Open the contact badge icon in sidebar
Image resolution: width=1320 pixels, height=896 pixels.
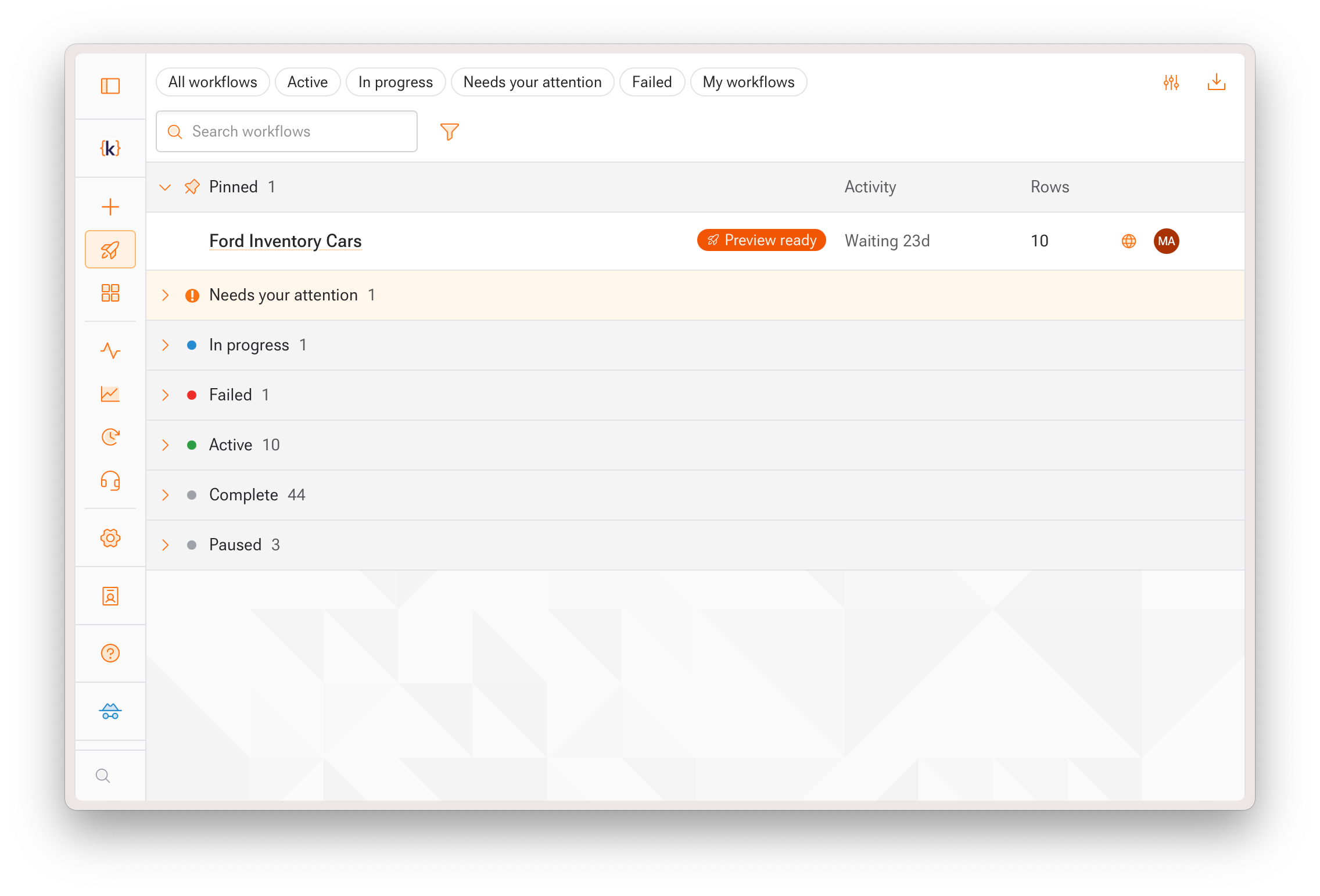coord(110,596)
